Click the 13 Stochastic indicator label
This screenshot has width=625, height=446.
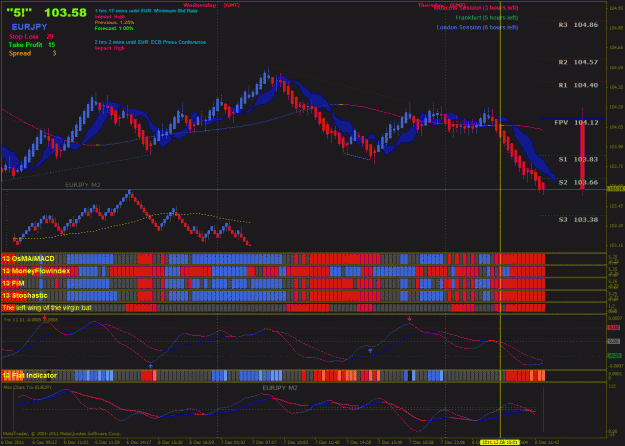pos(25,296)
